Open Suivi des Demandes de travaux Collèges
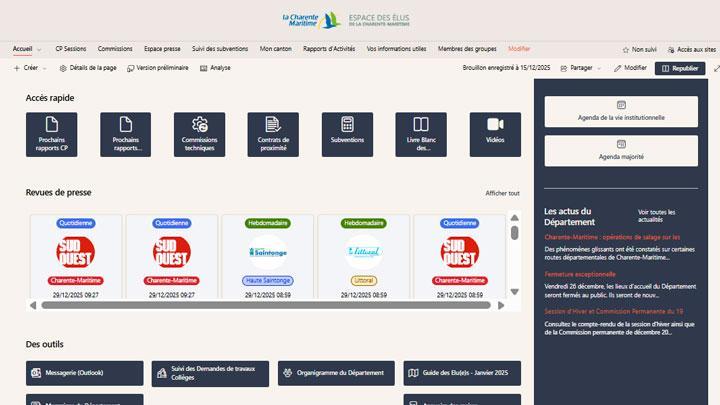720x405 pixels. click(210, 373)
